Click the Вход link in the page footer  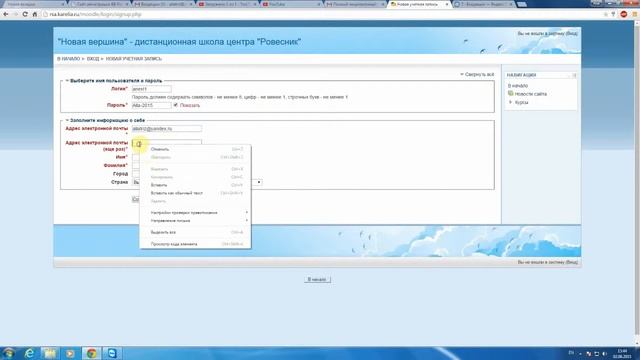click(571, 262)
